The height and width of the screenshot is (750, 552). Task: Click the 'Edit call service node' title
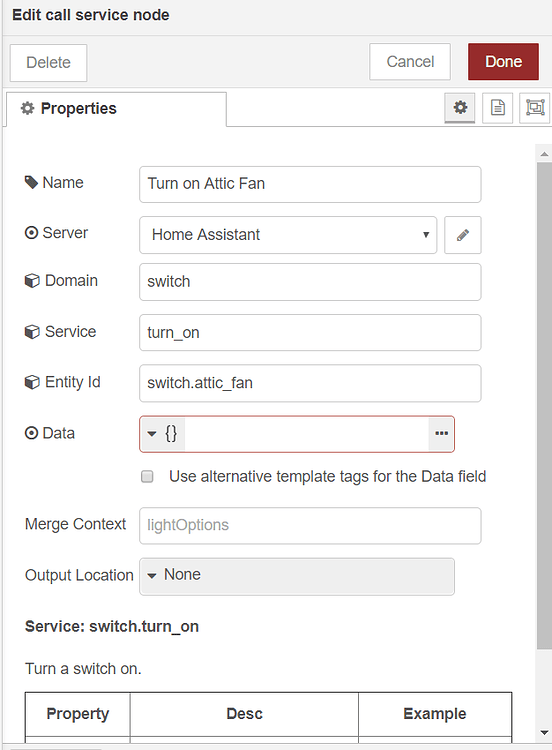tap(91, 15)
